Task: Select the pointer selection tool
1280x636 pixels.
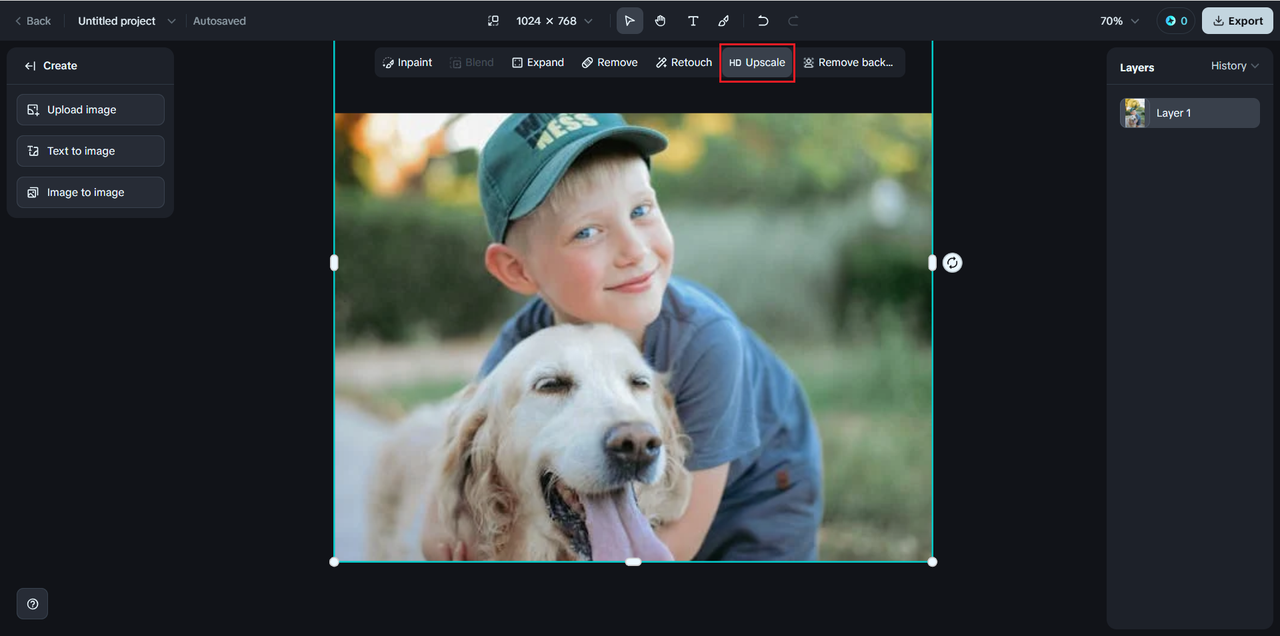Action: click(629, 21)
